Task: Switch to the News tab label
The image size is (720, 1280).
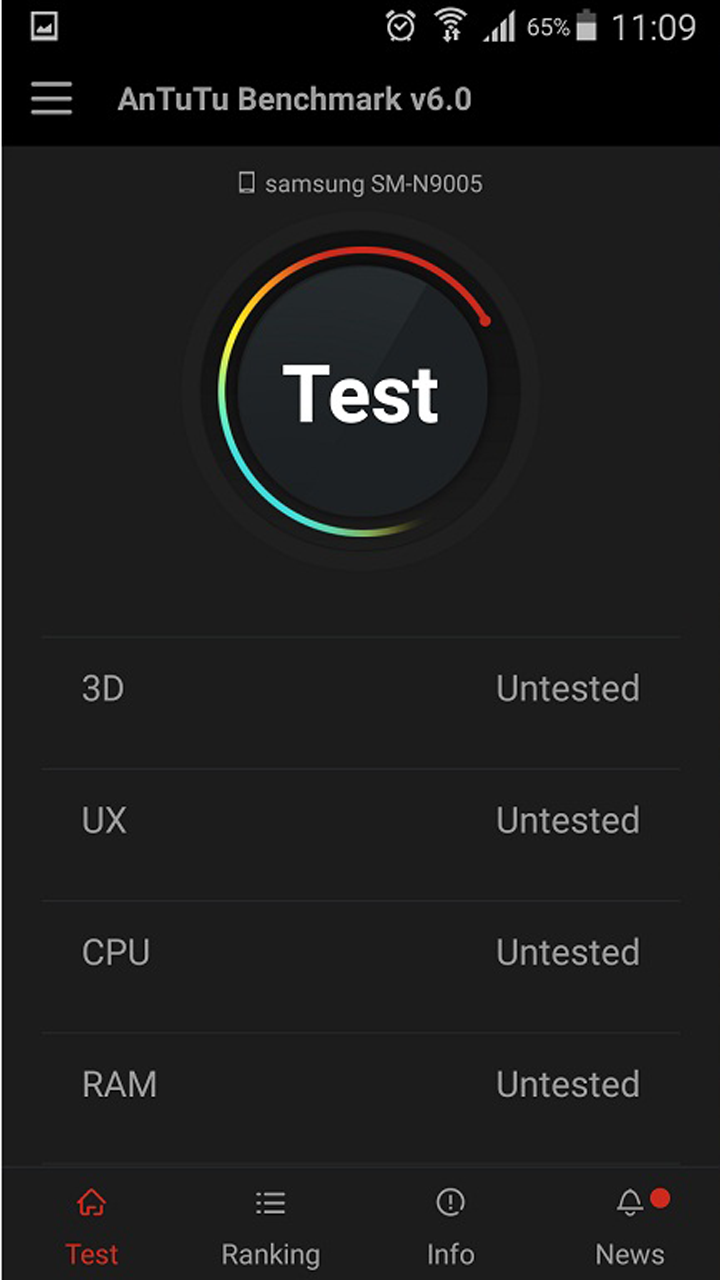Action: [x=630, y=1254]
